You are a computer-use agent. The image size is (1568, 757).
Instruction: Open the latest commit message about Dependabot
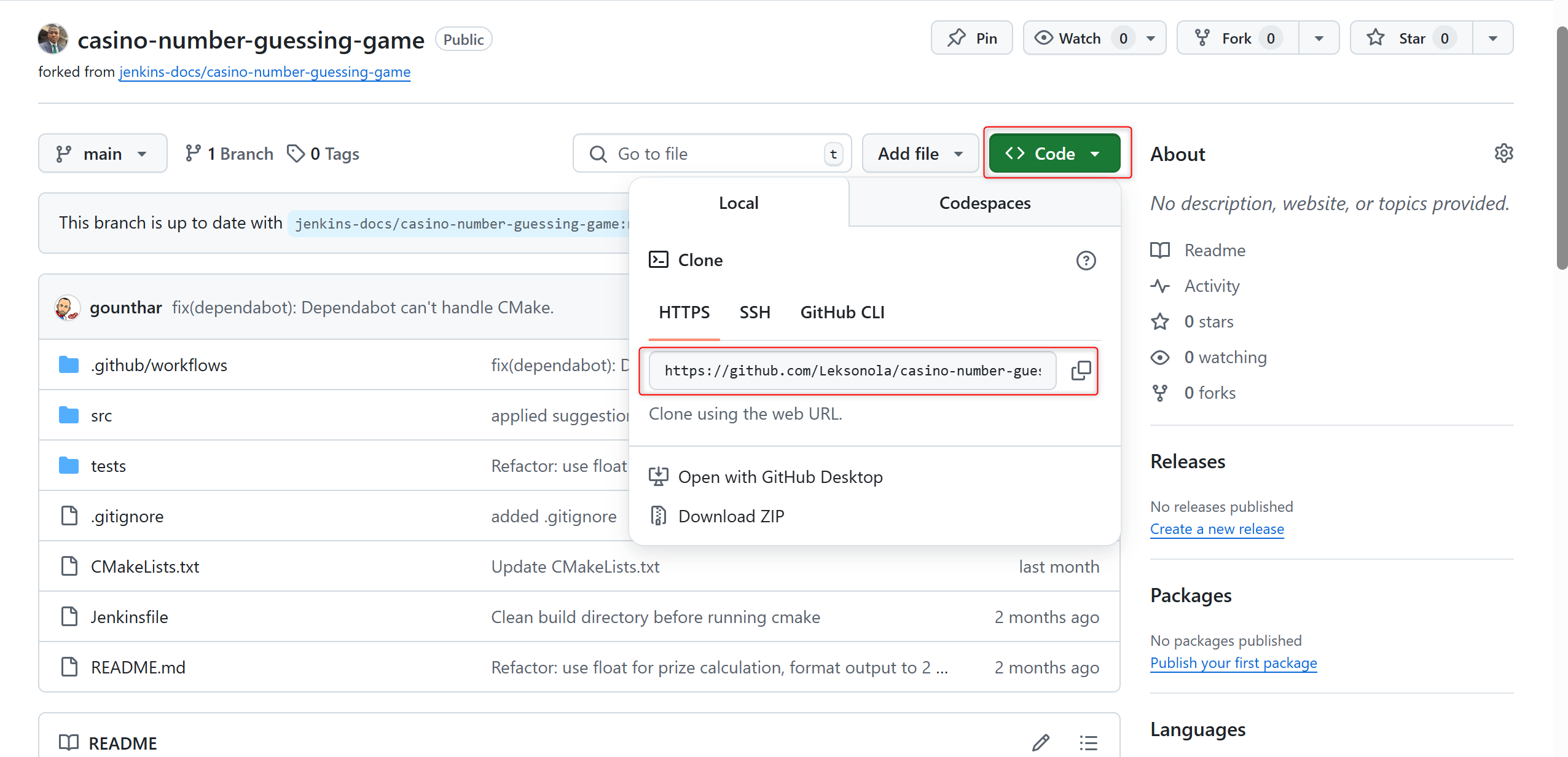click(363, 307)
